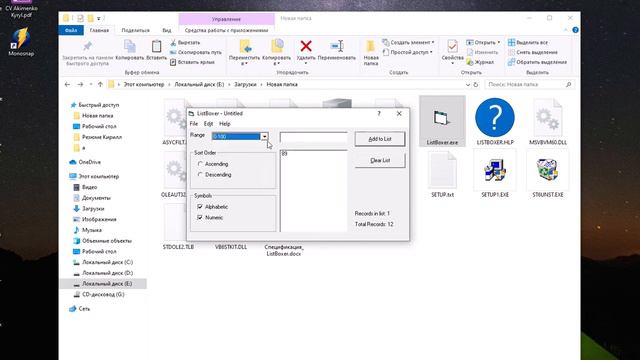This screenshot has width=640, height=360.
Task: Click the ListBoxer title bar help question mark
Action: pos(379,113)
